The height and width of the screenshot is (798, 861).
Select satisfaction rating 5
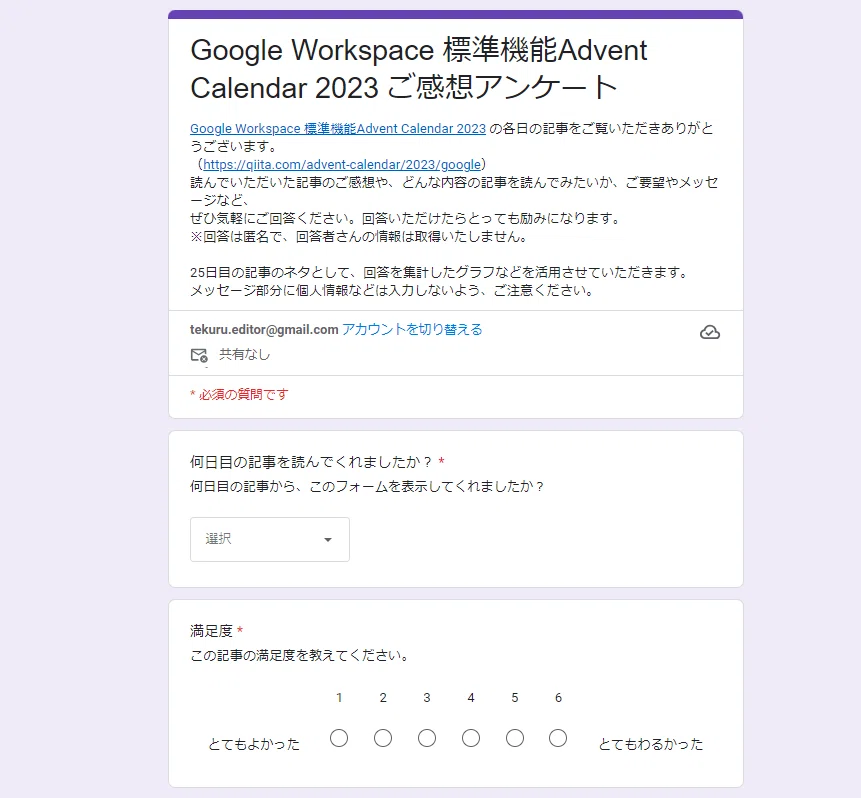coord(515,738)
